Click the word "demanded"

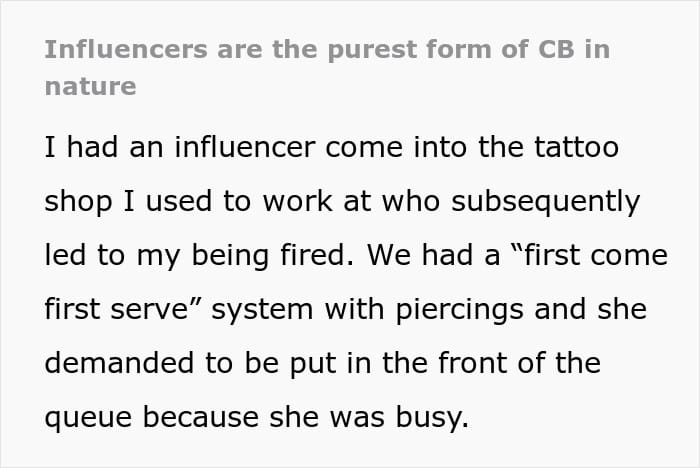coord(121,362)
